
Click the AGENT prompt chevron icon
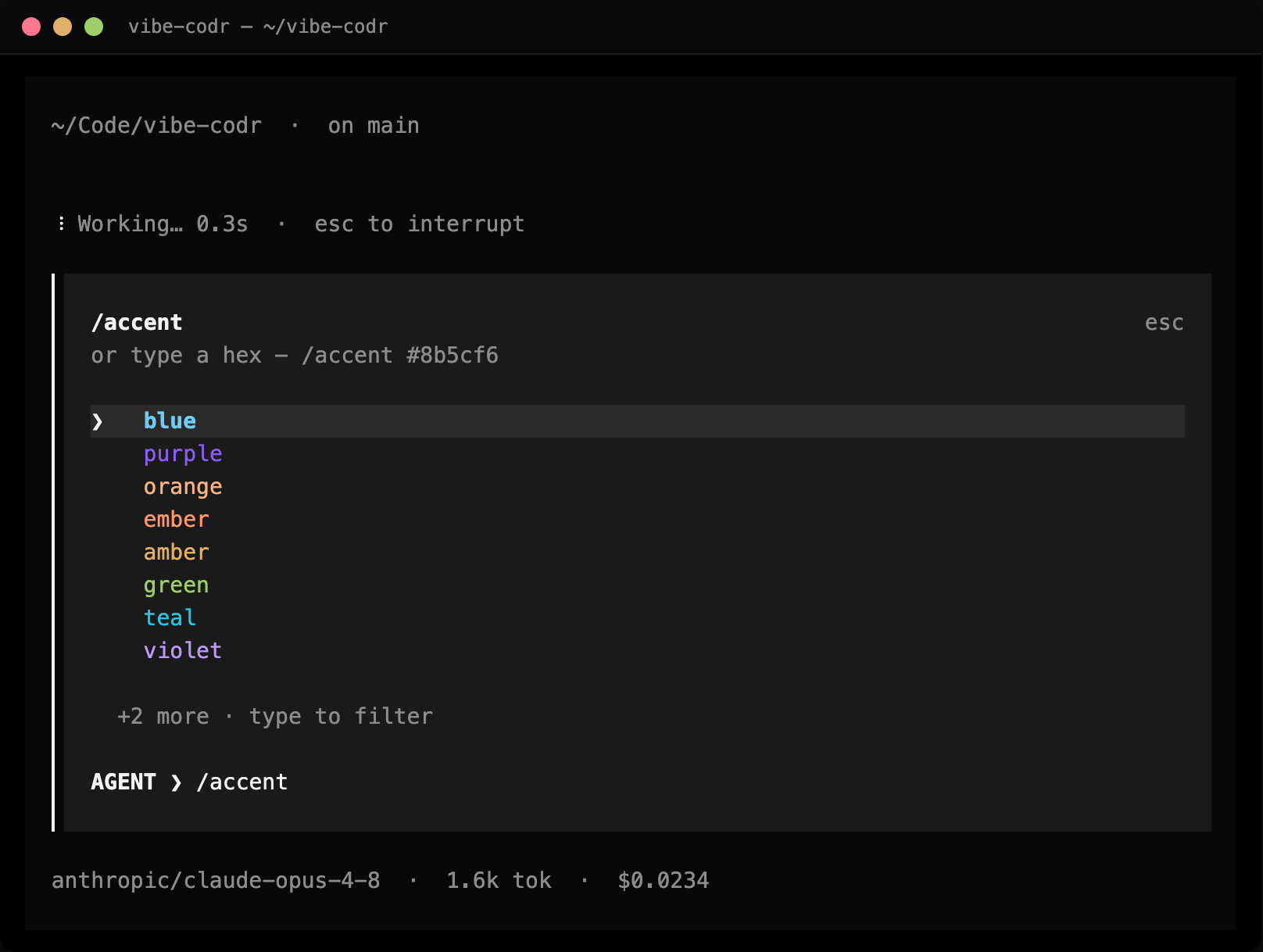(177, 782)
